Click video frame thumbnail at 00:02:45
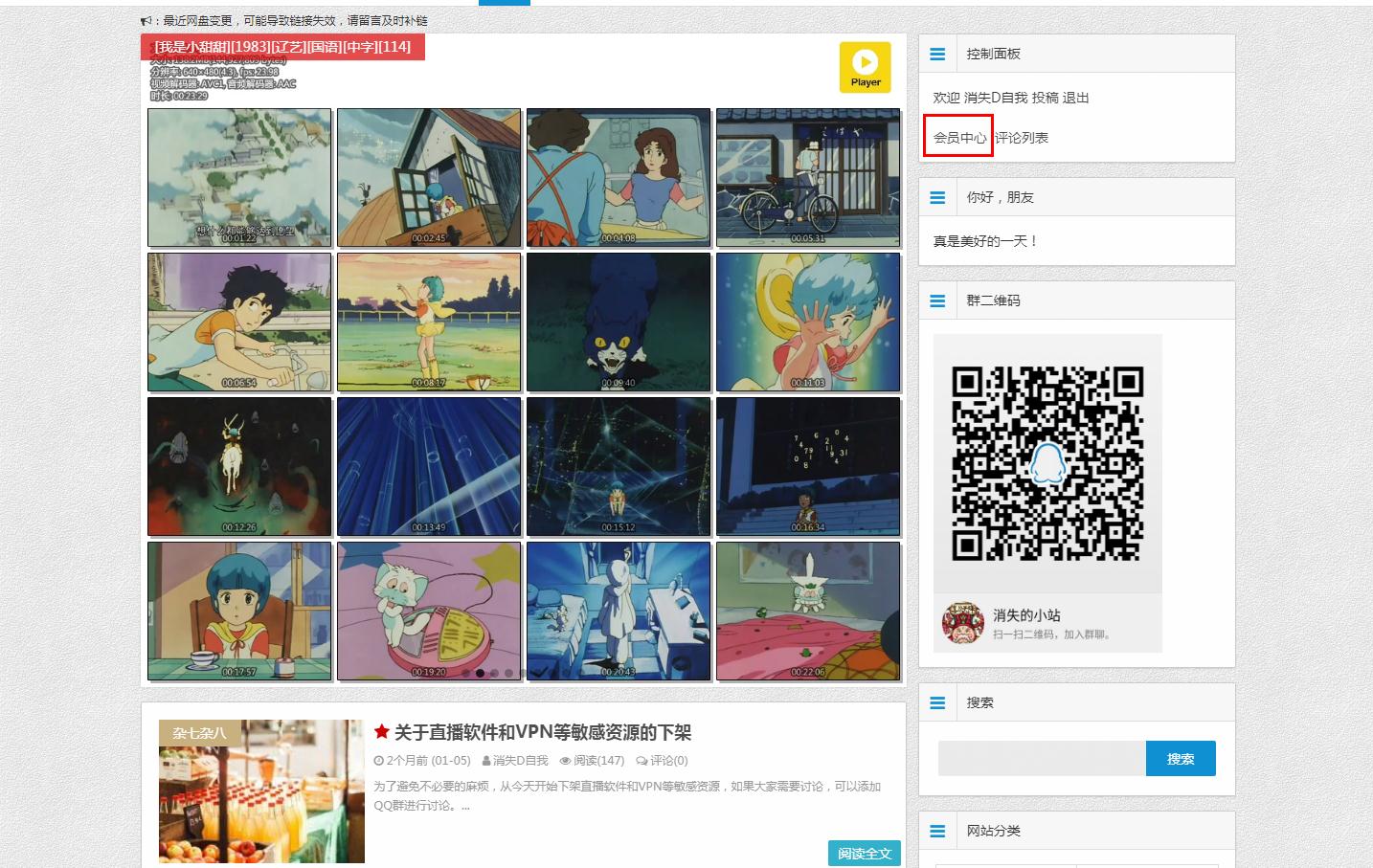Viewport: 1373px width, 868px height. click(x=429, y=178)
